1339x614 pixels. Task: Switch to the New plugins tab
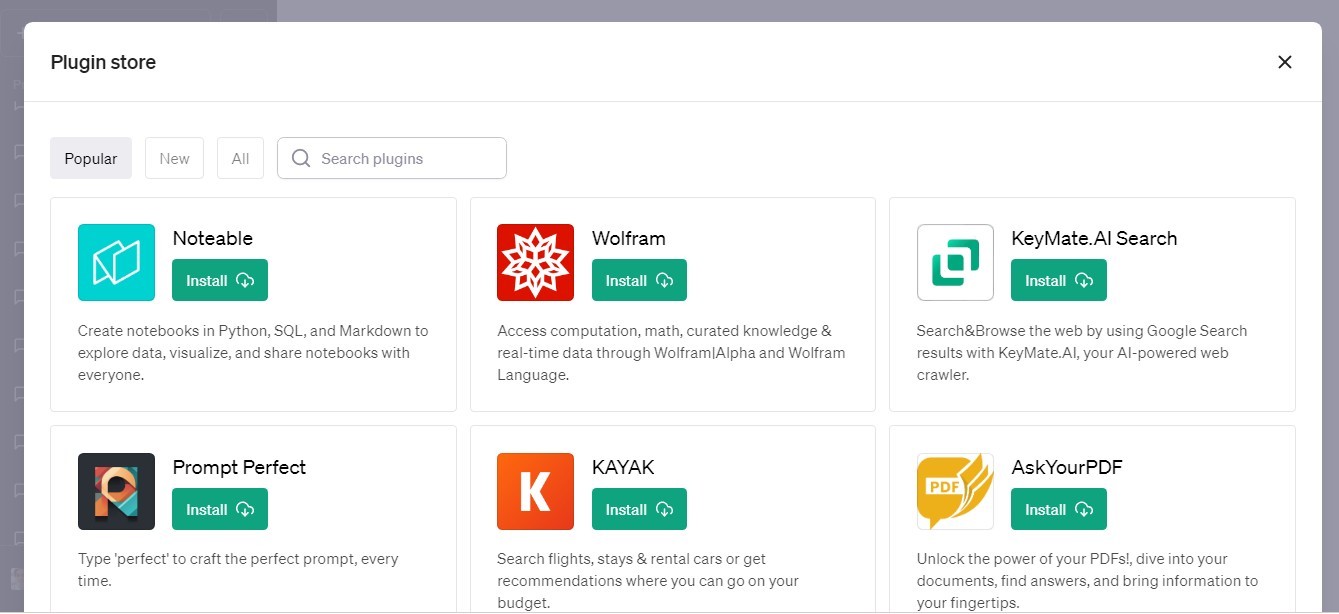click(x=174, y=158)
